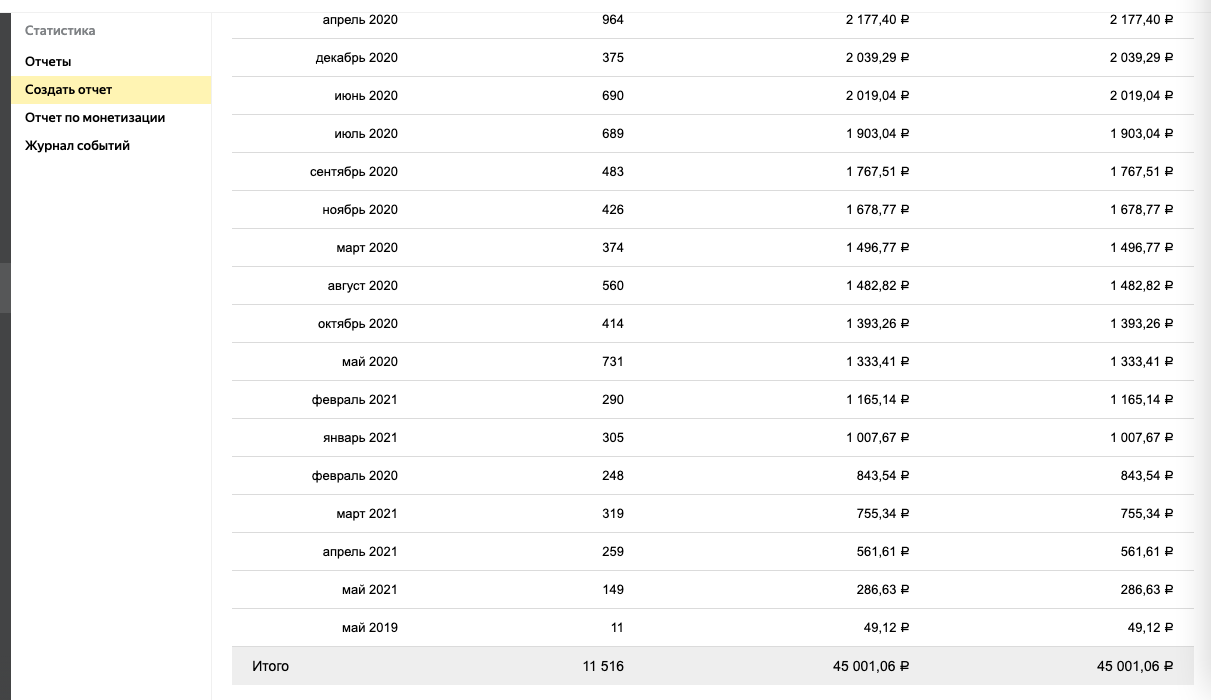The image size is (1211, 700).
Task: Click the декабрь 2020 month cell
Action: pos(356,58)
